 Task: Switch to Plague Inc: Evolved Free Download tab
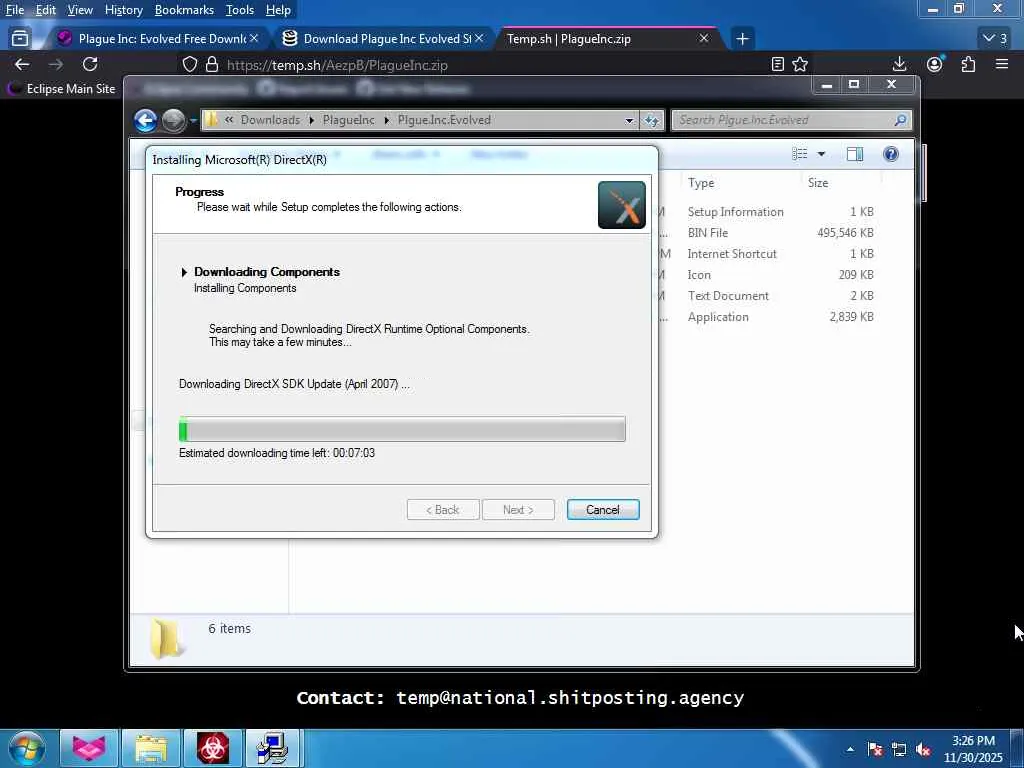coord(157,39)
